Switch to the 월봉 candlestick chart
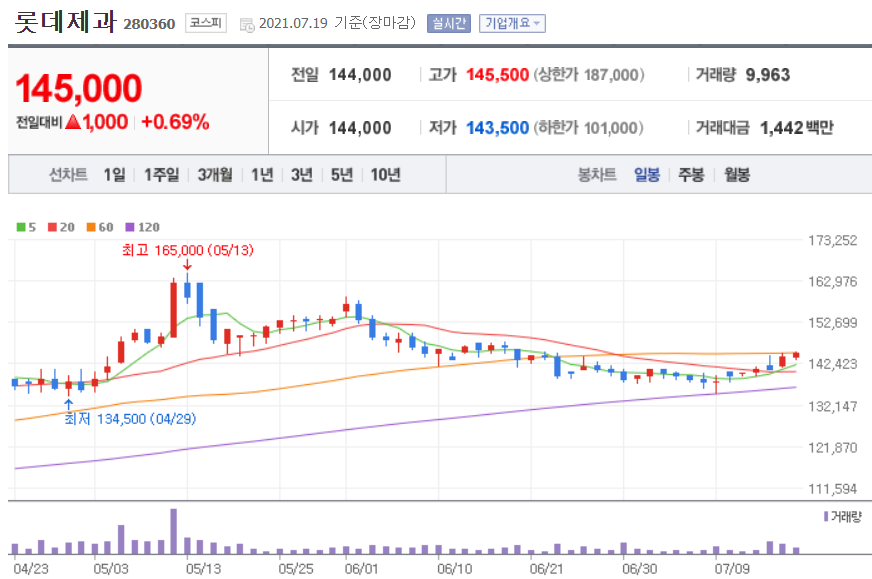Image resolution: width=872 pixels, height=579 pixels. pos(737,175)
